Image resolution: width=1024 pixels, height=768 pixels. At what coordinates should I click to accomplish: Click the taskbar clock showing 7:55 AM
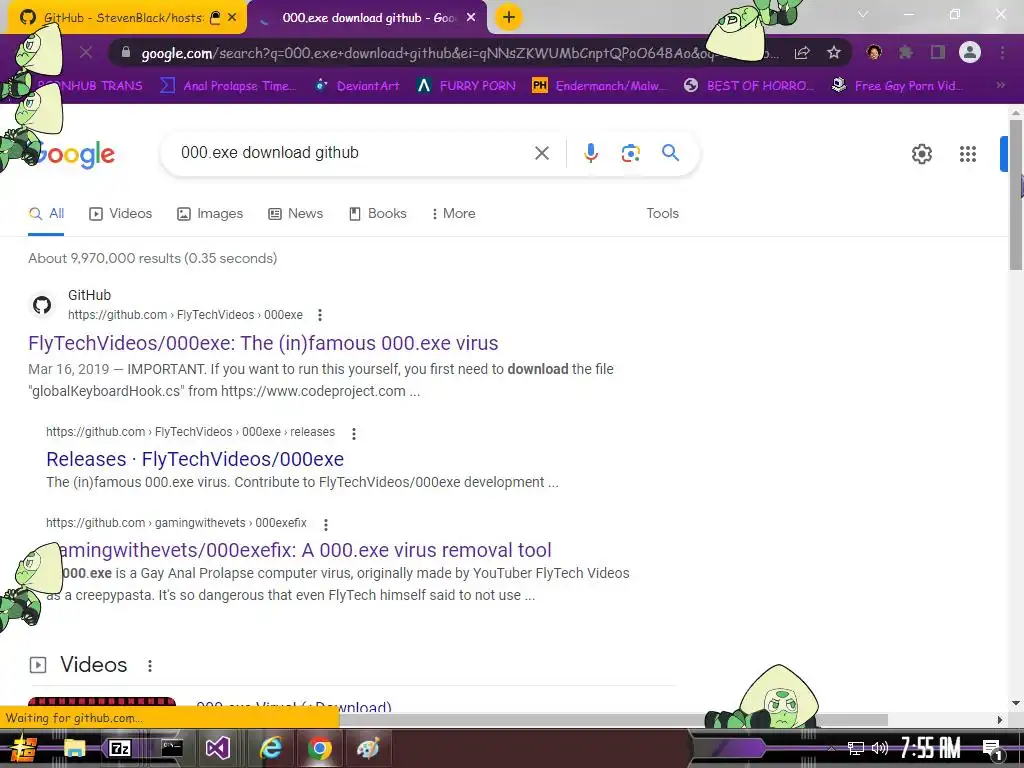click(x=931, y=748)
